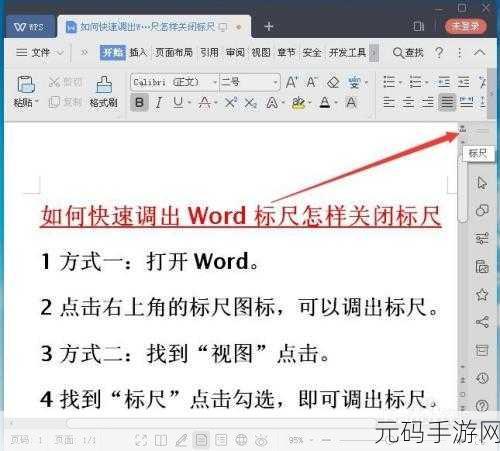Toggle Italic formatting
This screenshot has width=500, height=451.
(159, 103)
